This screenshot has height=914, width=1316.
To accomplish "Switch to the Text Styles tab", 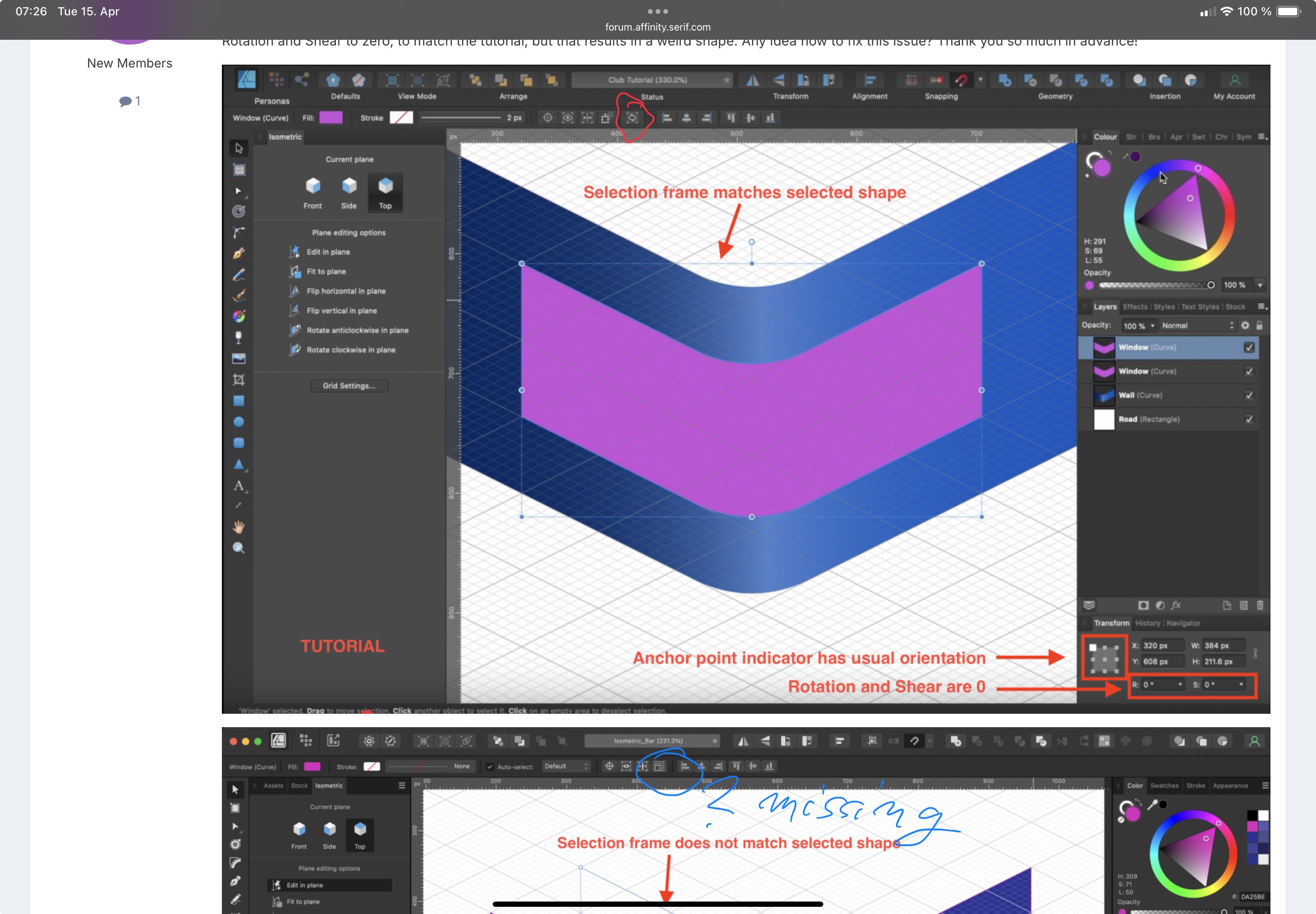I will pyautogui.click(x=1200, y=307).
